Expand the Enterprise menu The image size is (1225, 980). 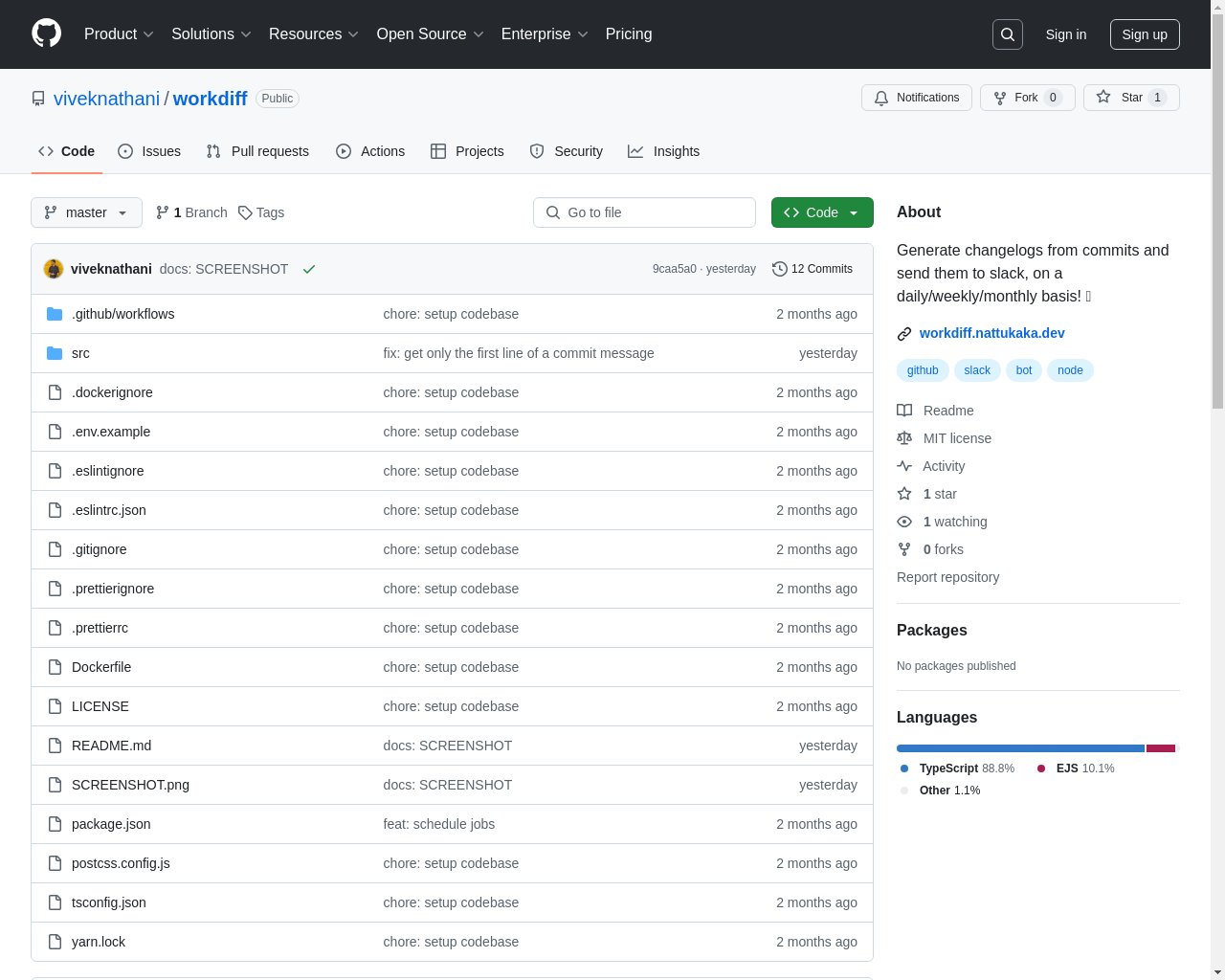pyautogui.click(x=545, y=34)
